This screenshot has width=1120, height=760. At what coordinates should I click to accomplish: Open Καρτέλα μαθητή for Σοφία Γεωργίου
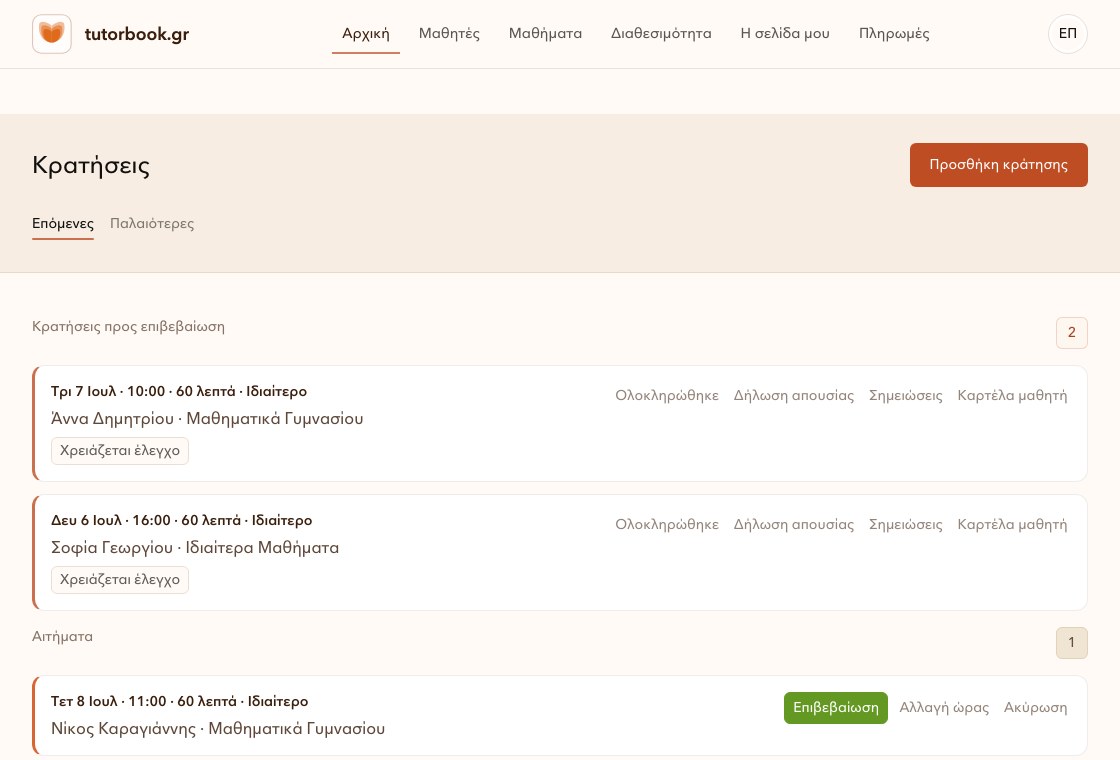1011,524
